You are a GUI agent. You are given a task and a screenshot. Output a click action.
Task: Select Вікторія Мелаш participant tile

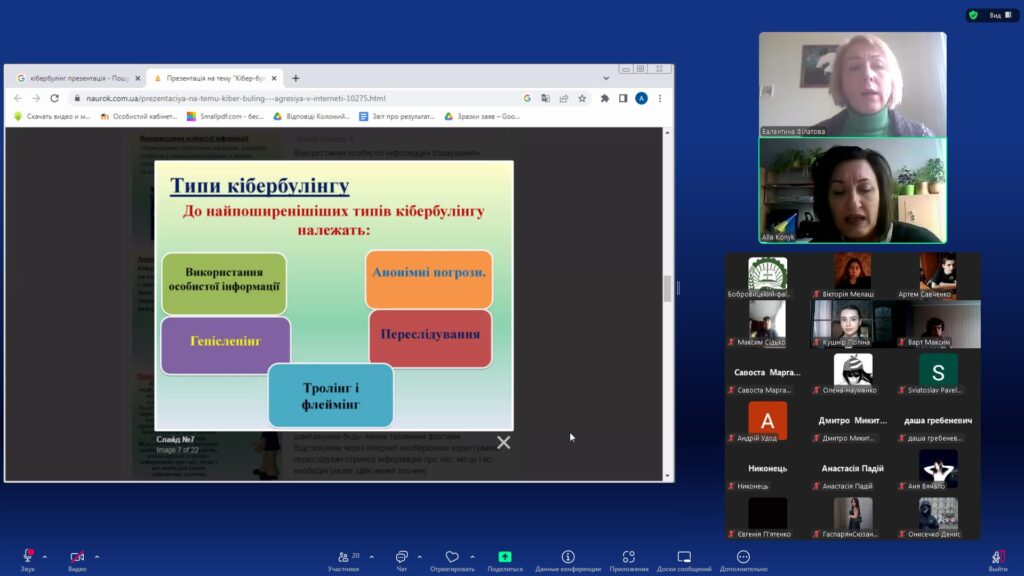[852, 276]
